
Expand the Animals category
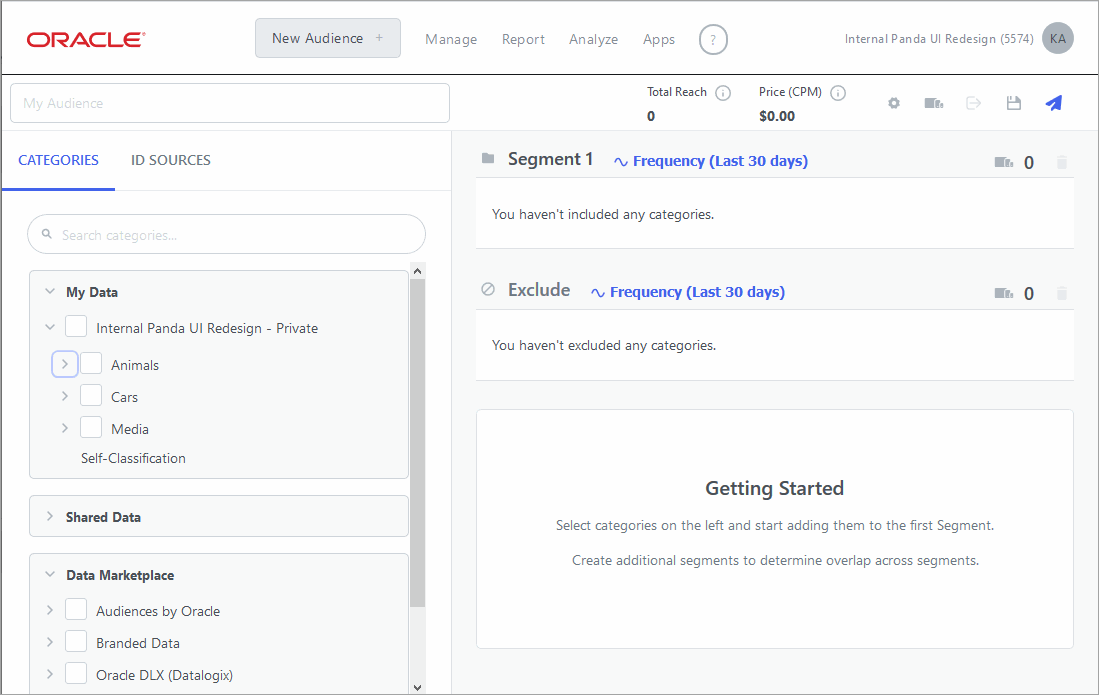coord(64,364)
